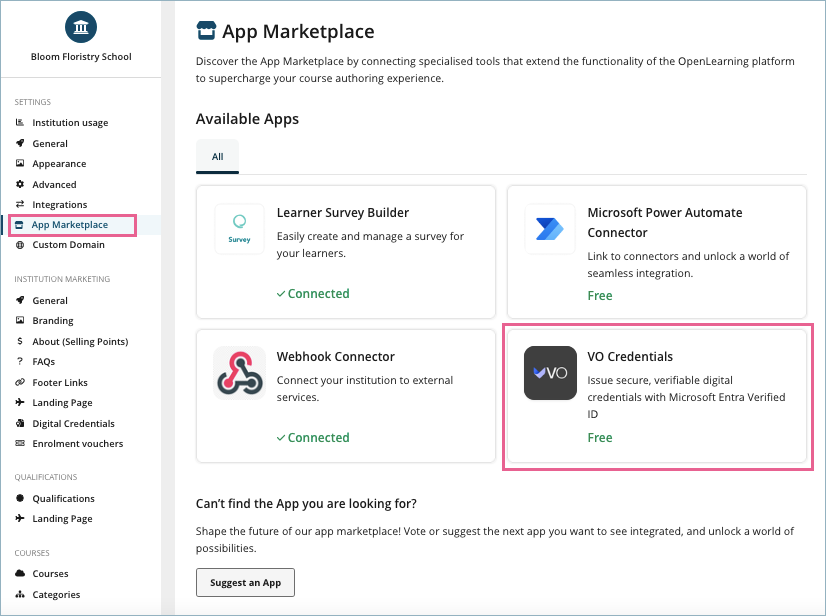826x616 pixels.
Task: Click Free label on Microsoft Power Automate card
Action: click(600, 296)
